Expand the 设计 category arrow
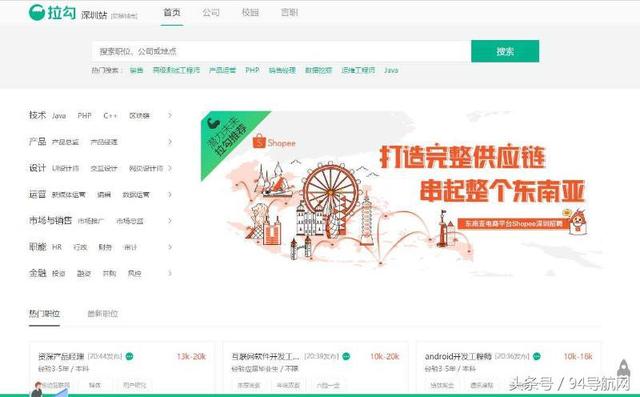The width and height of the screenshot is (640, 397). 170,168
